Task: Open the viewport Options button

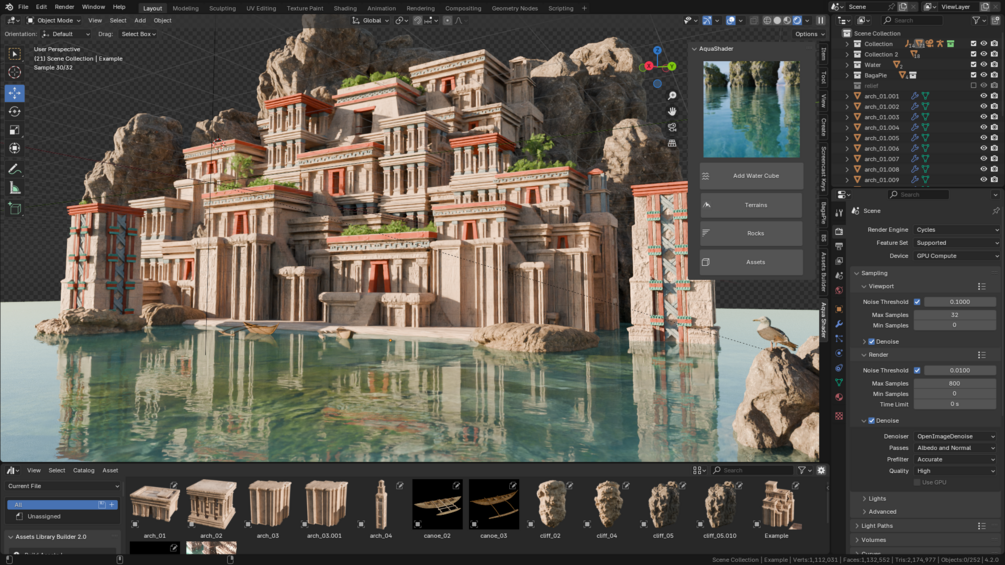Action: [810, 34]
